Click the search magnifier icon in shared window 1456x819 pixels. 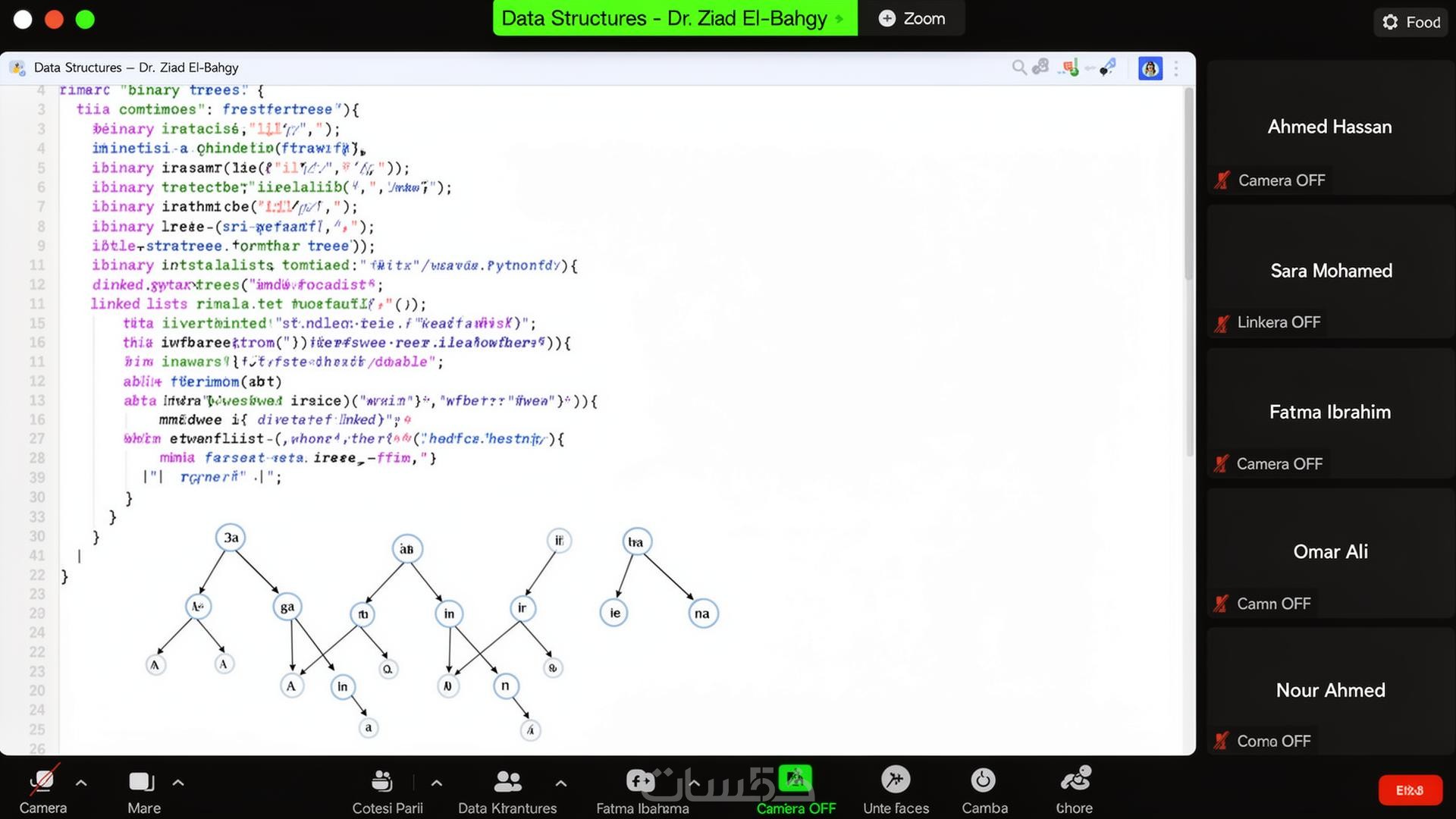[x=1018, y=67]
